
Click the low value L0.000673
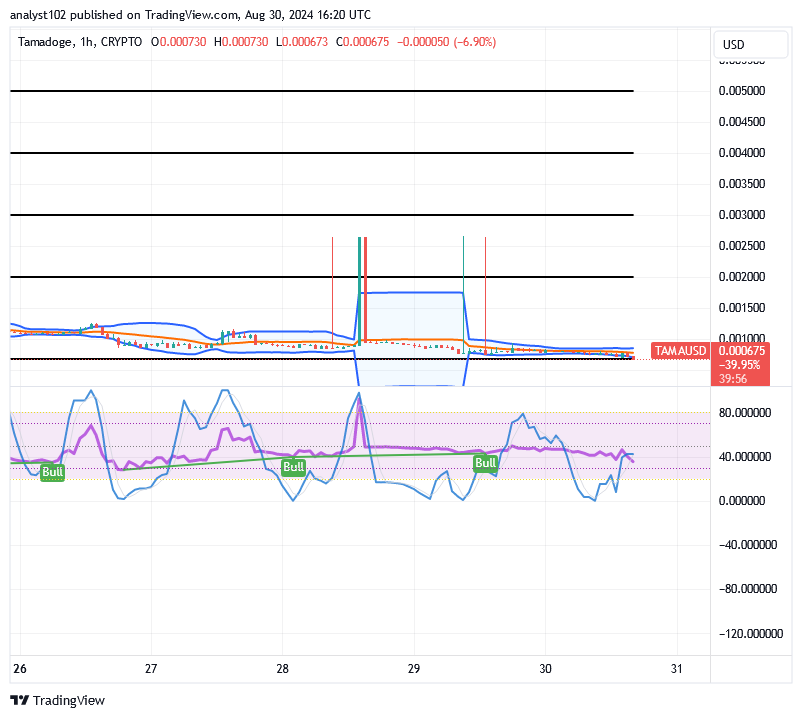tap(302, 42)
